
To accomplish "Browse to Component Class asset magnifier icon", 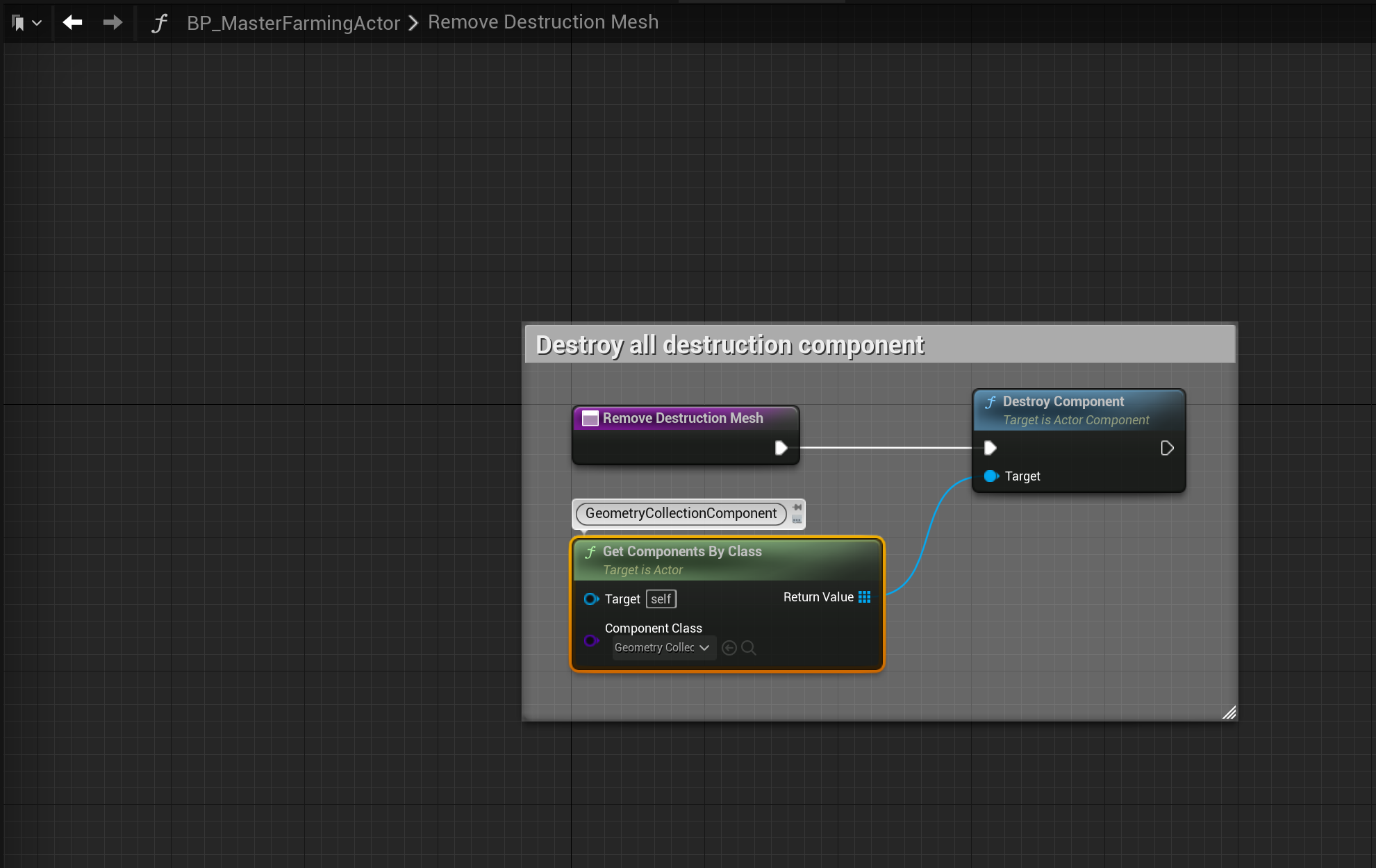I will (749, 648).
